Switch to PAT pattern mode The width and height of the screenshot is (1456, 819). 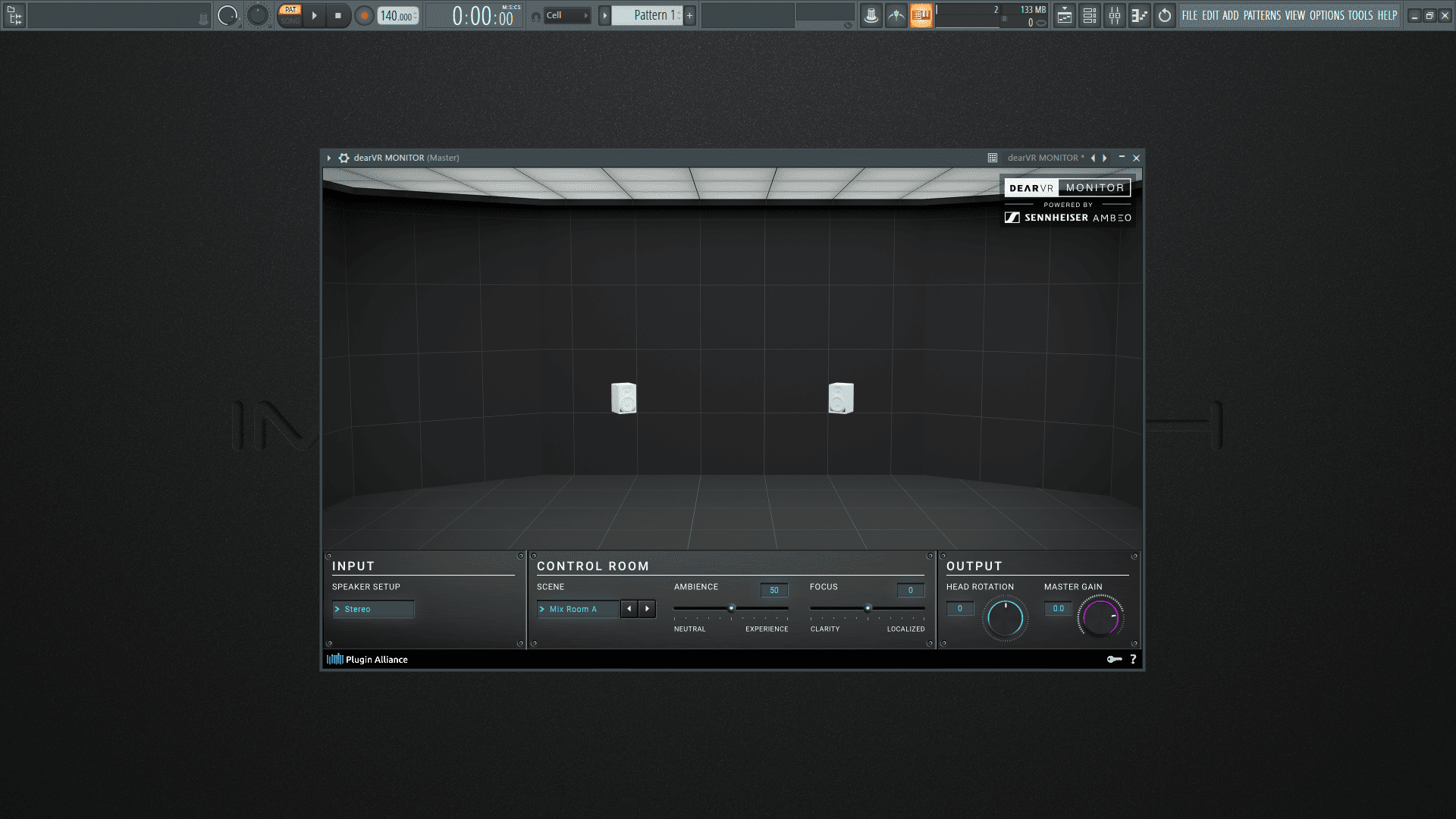[x=290, y=10]
